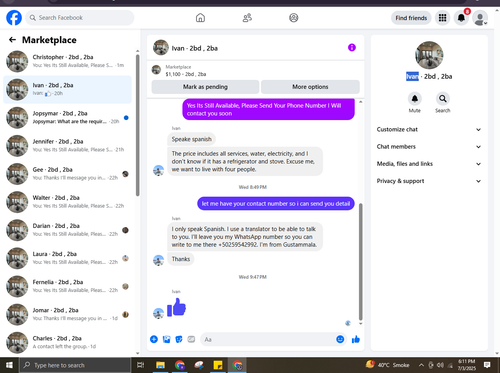Click the message with WhatsApp number

[x=245, y=237]
